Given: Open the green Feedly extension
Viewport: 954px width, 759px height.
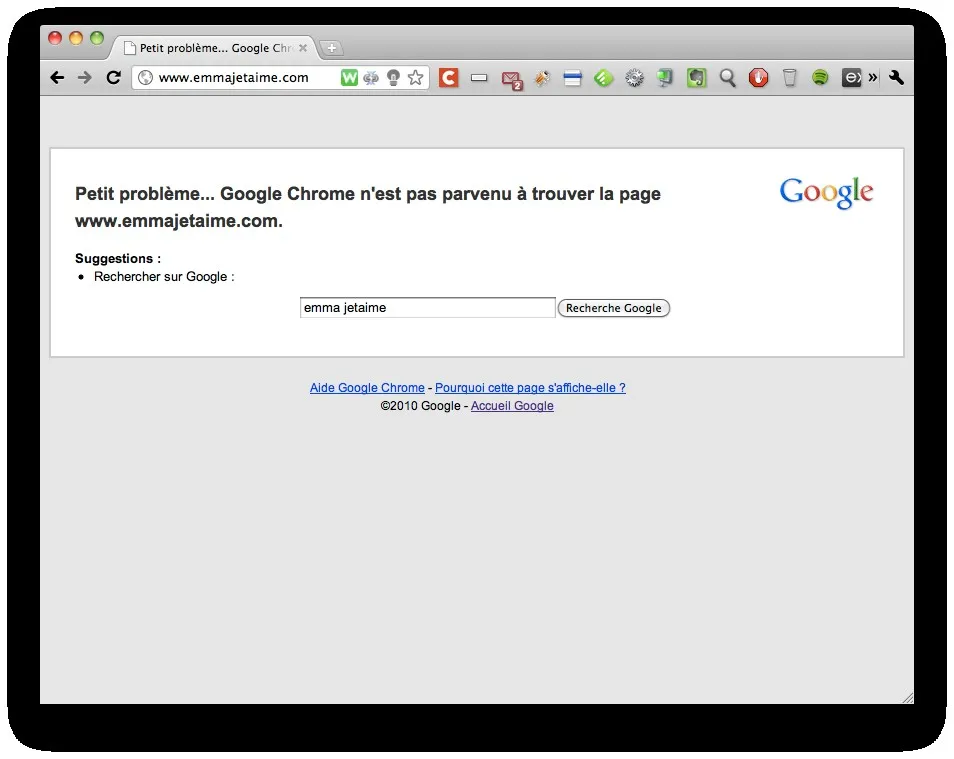Looking at the screenshot, I should tap(604, 78).
